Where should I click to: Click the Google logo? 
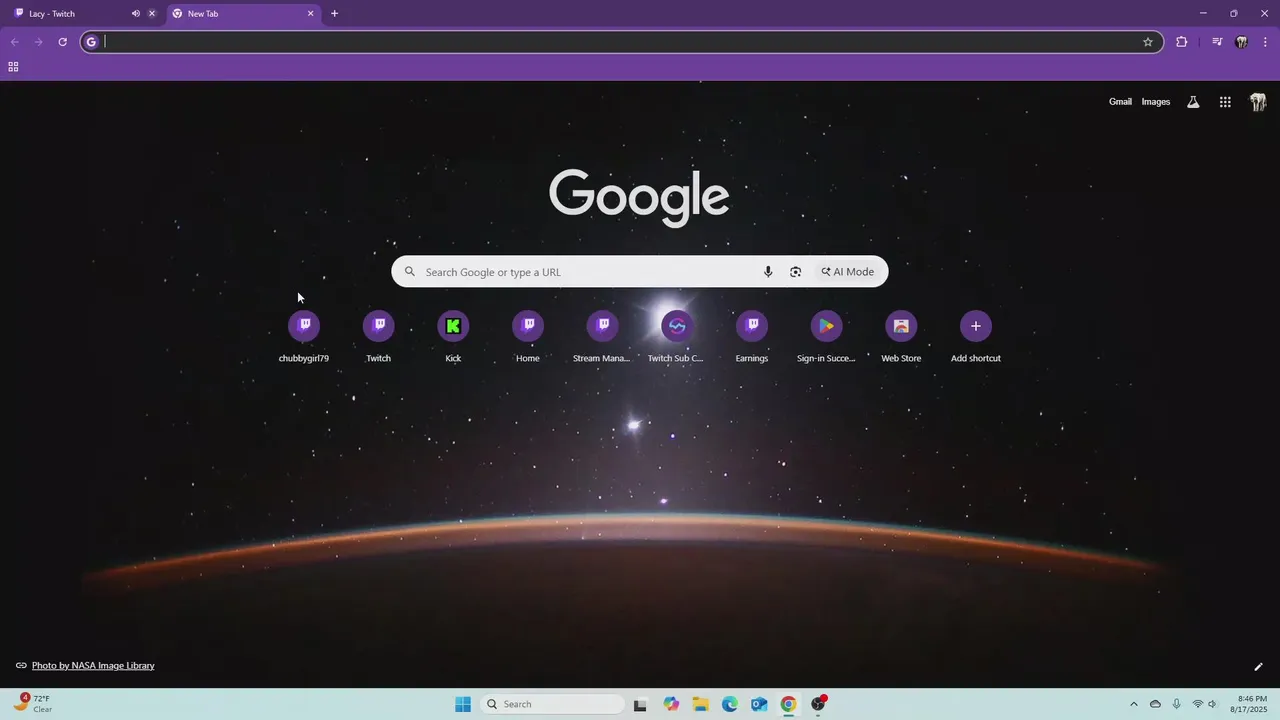(639, 196)
